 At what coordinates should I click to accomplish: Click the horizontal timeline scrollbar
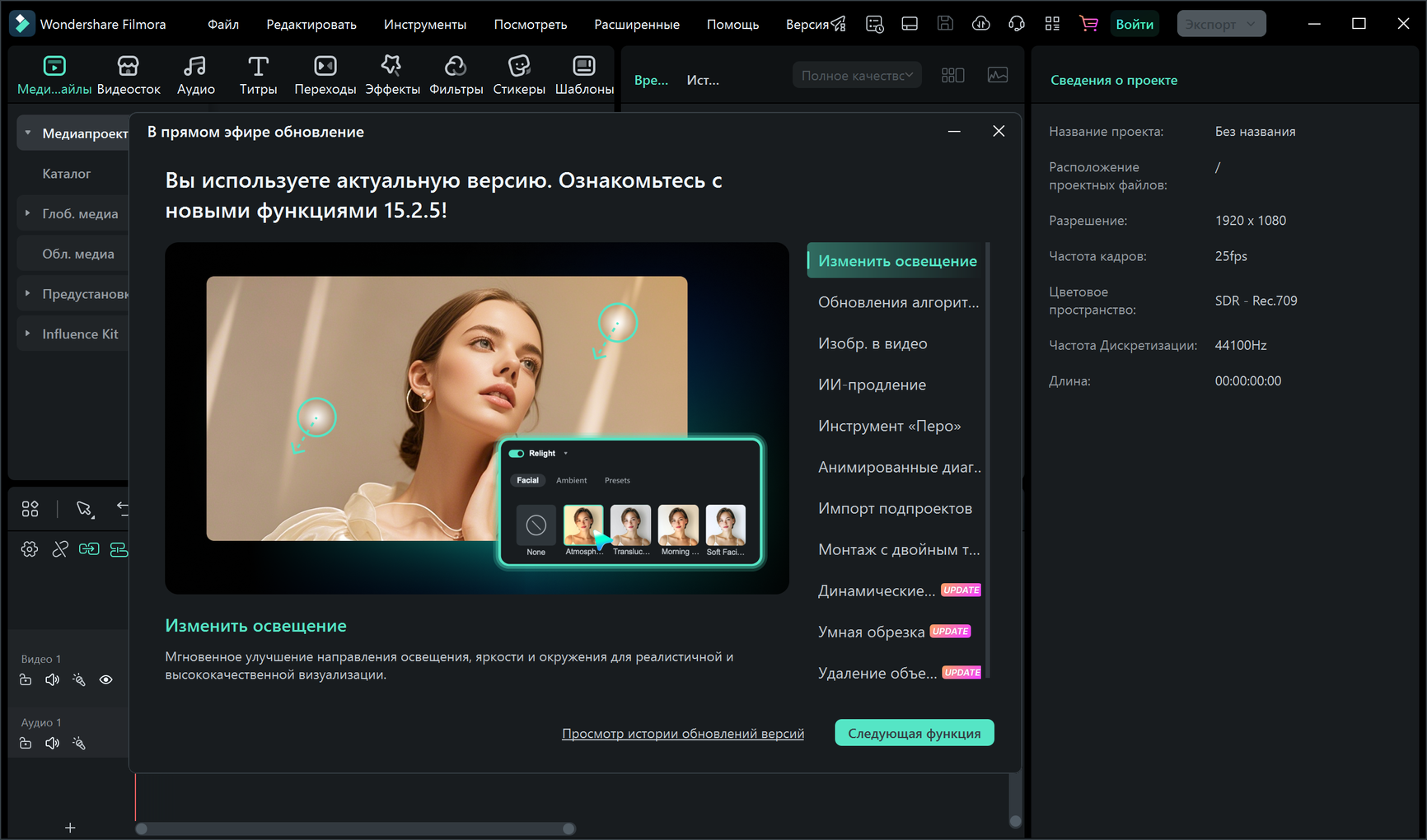pos(355,828)
